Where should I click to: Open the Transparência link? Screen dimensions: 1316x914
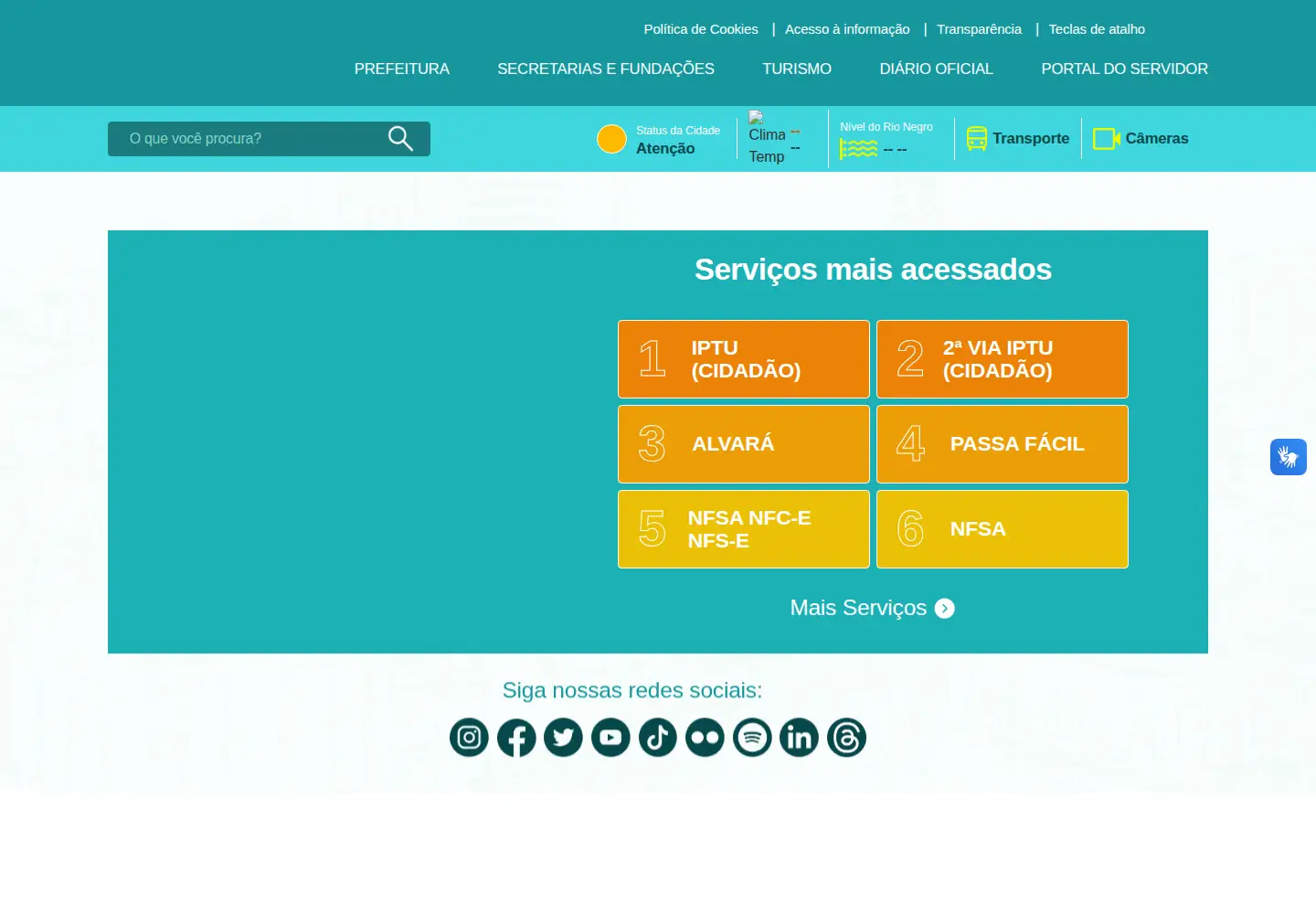click(979, 29)
